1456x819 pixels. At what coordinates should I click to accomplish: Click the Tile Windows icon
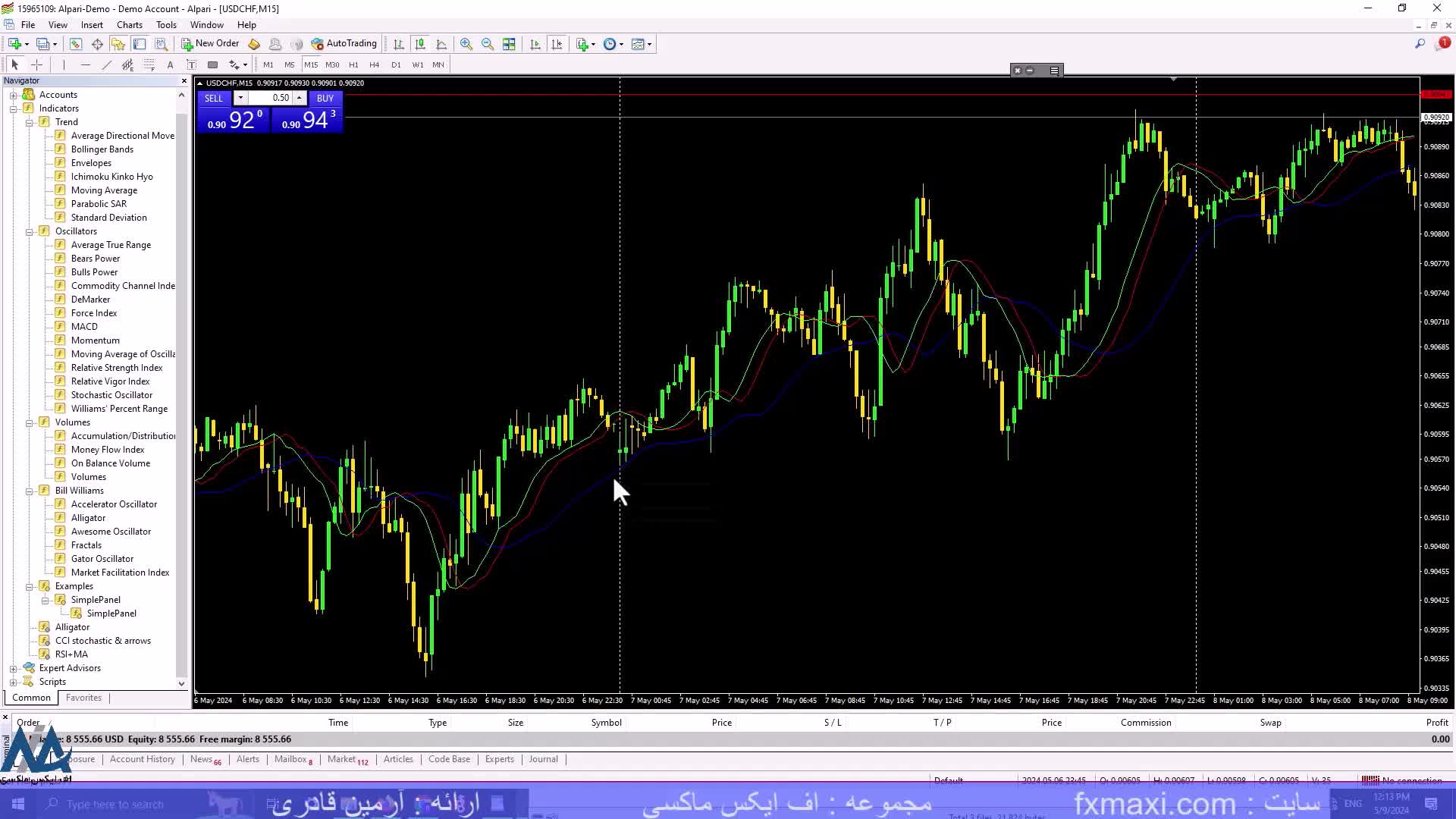click(509, 44)
